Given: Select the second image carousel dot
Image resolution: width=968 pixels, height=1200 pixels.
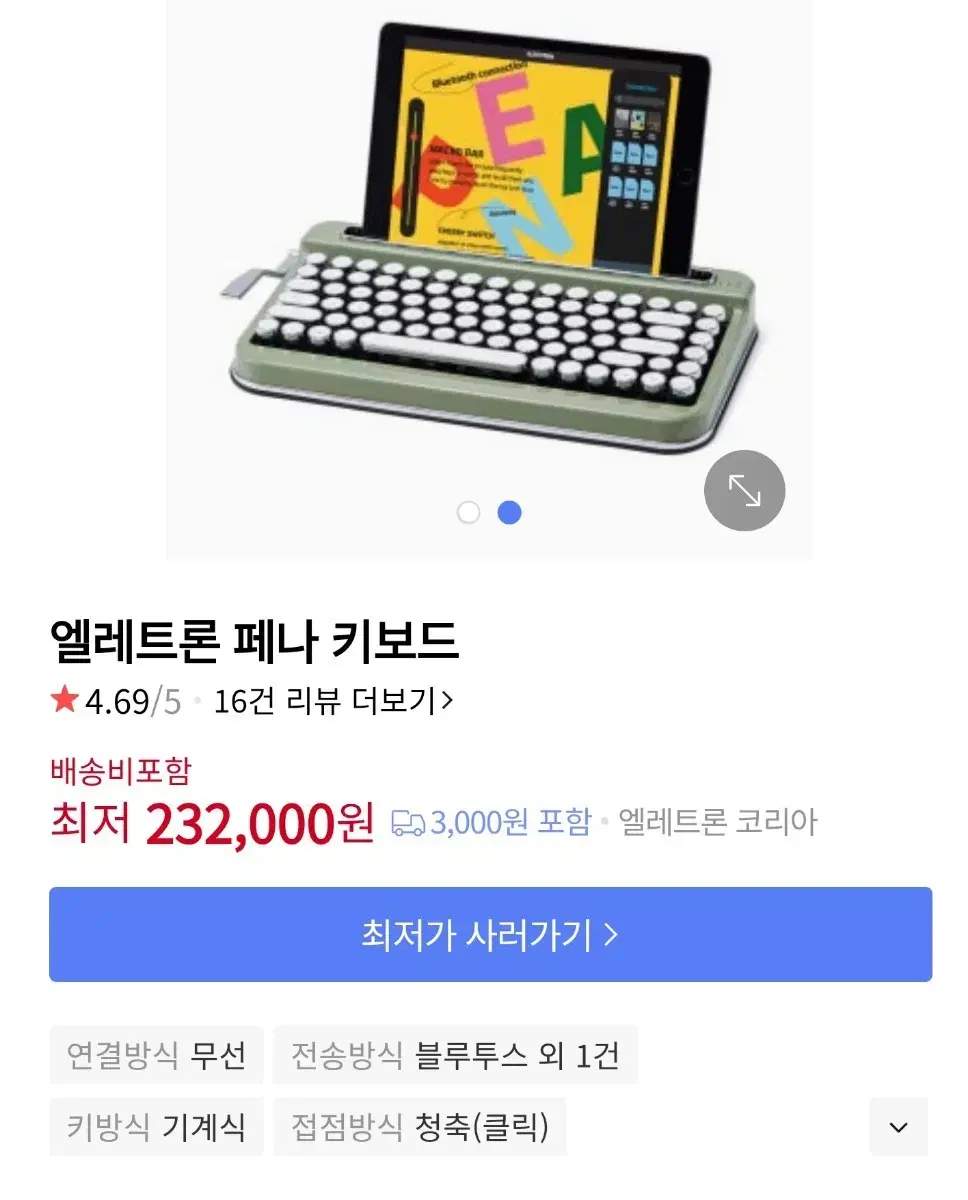Looking at the screenshot, I should click(x=509, y=513).
